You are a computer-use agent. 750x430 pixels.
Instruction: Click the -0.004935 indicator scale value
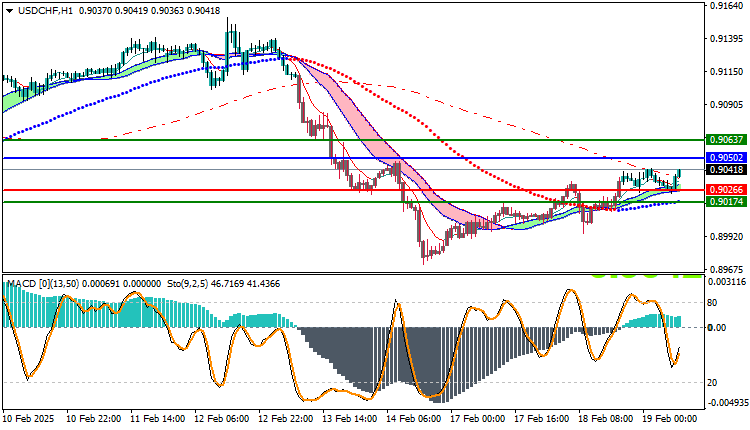point(727,403)
